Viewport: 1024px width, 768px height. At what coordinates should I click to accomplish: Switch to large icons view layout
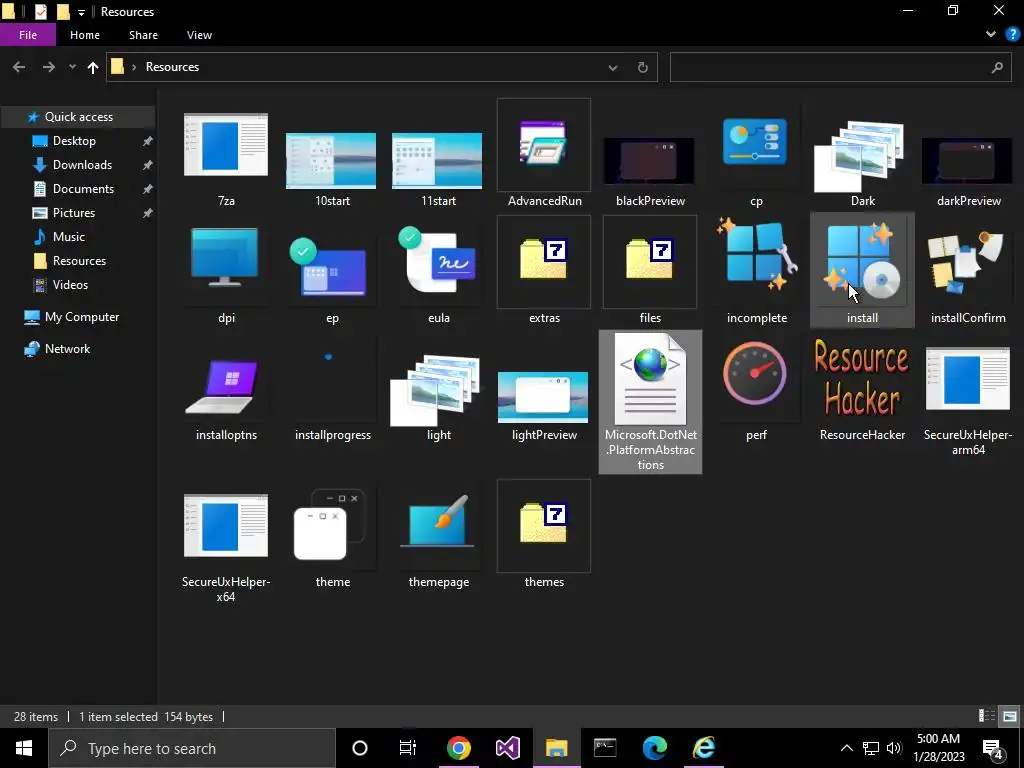1009,716
